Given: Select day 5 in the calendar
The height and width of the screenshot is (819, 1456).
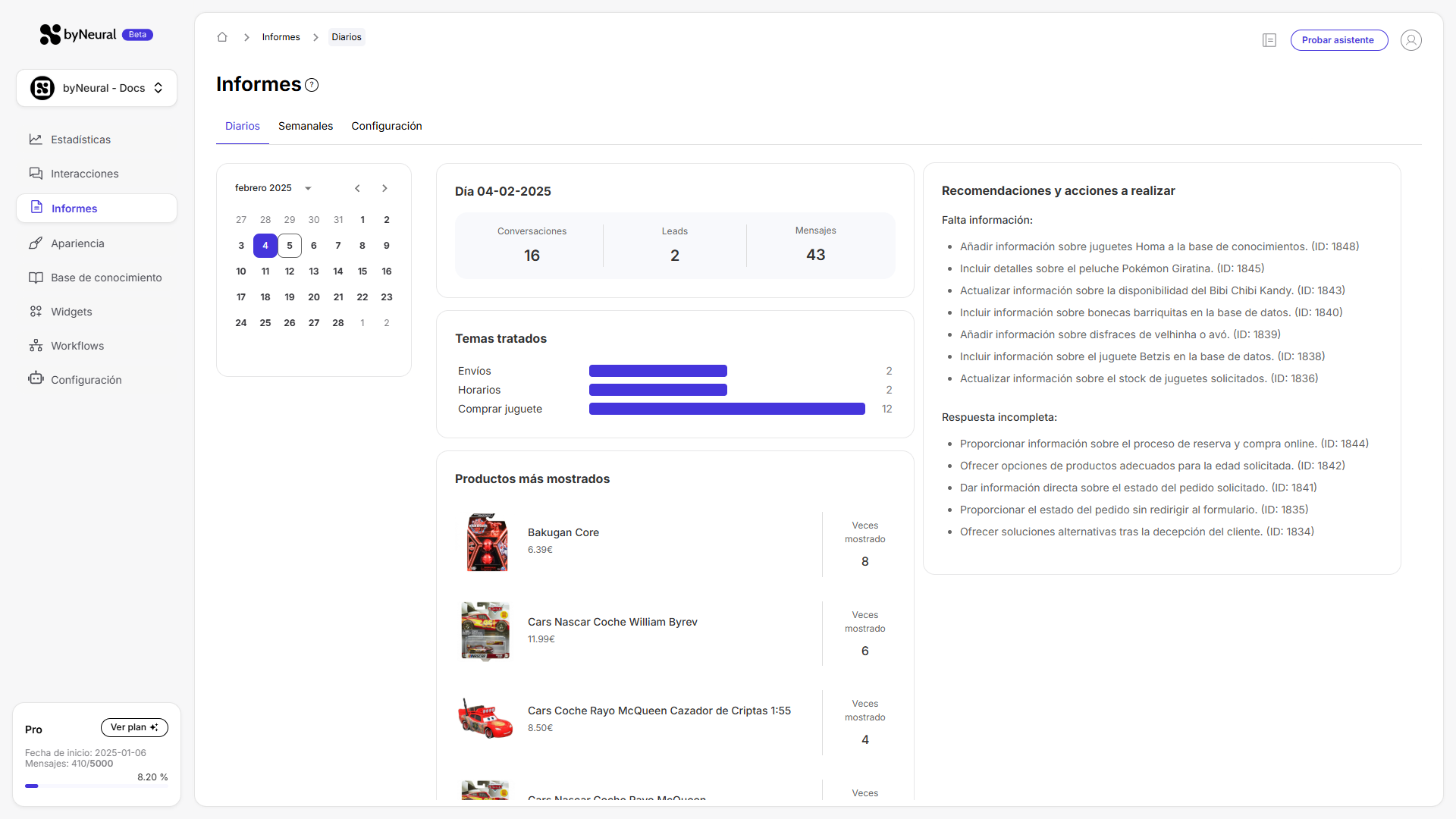Looking at the screenshot, I should tap(290, 246).
